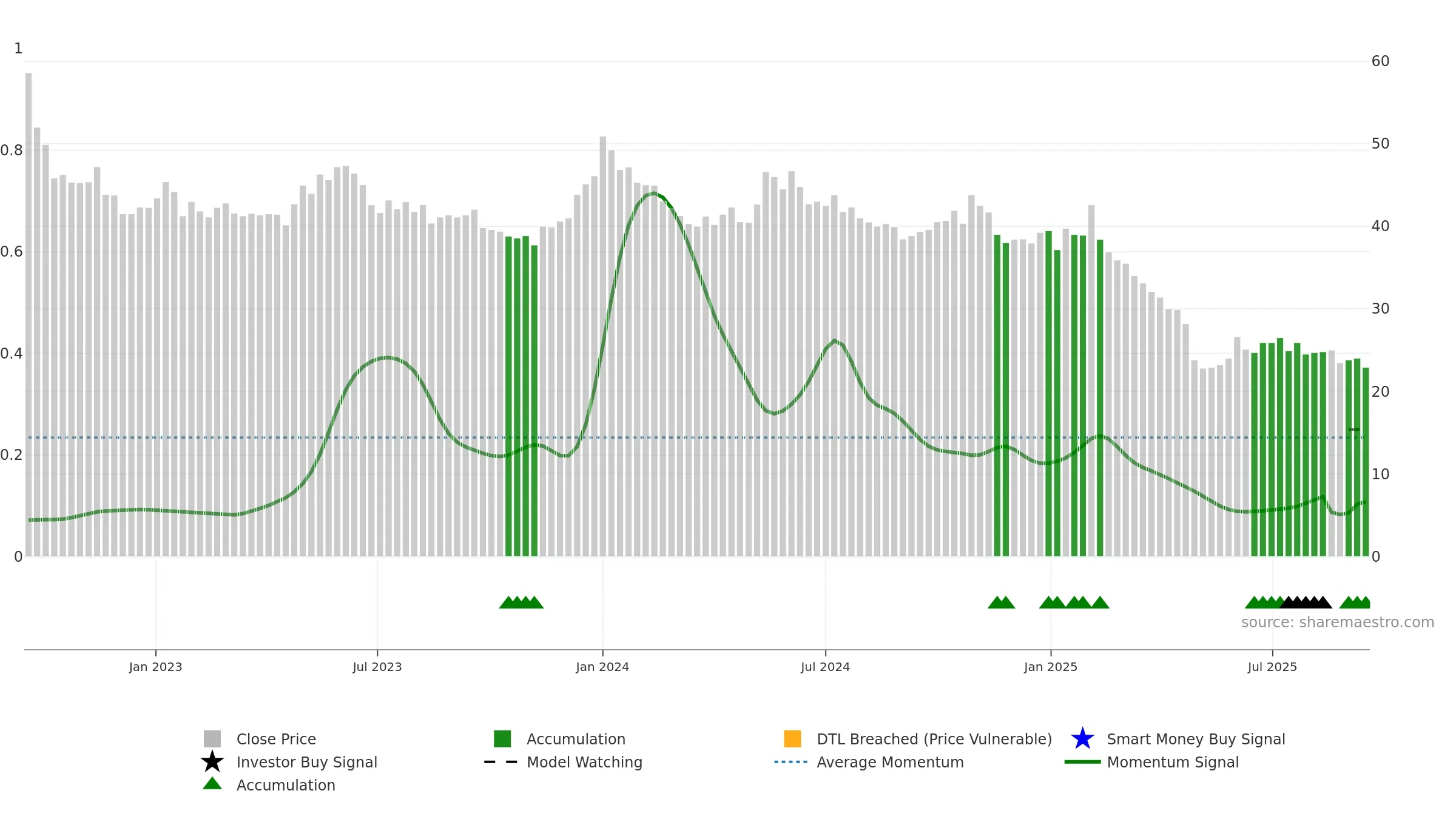Click the gray Close Price legend square
The height and width of the screenshot is (819, 1456).
212,739
